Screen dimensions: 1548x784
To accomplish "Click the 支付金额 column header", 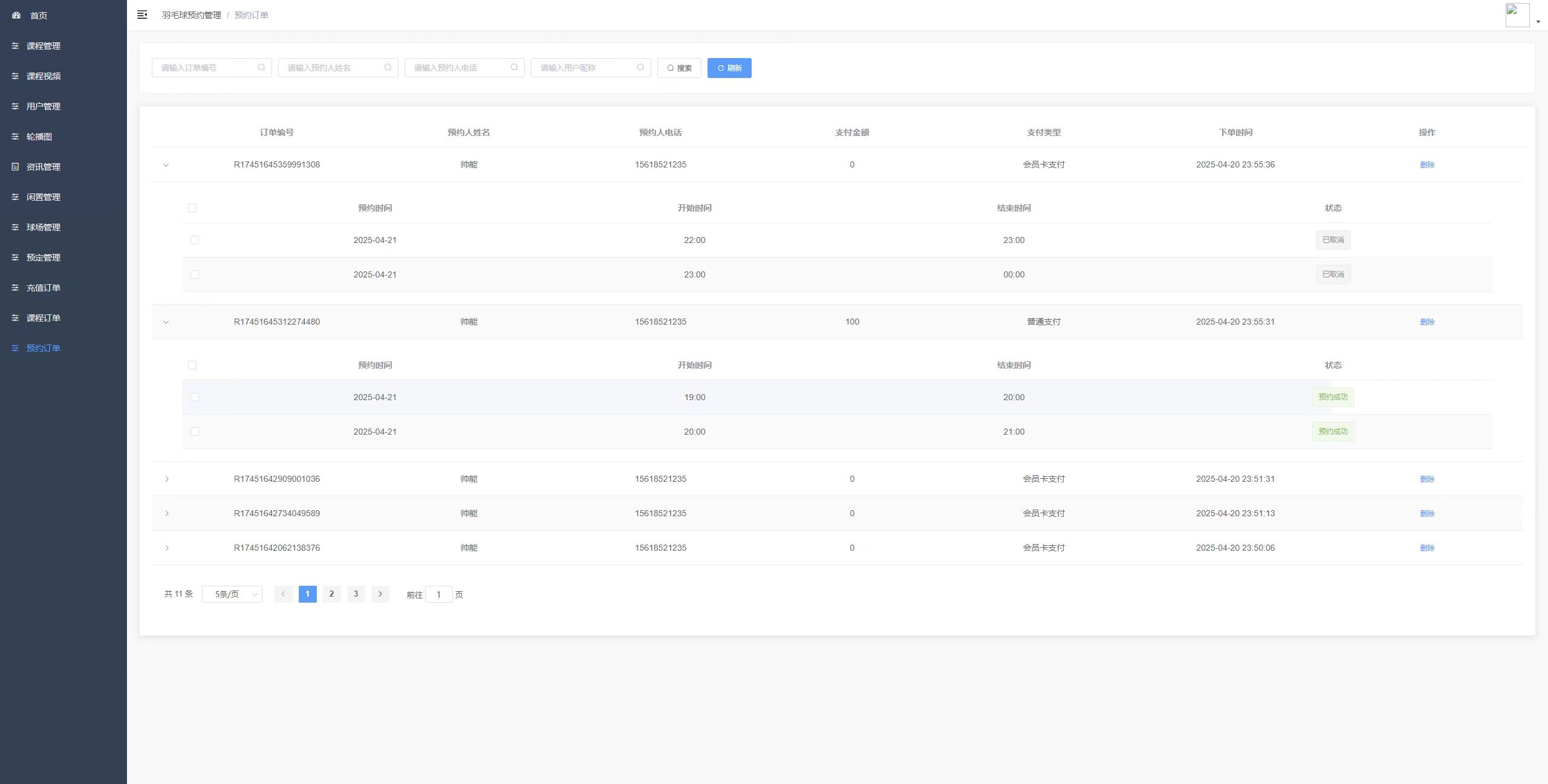I will 852,132.
